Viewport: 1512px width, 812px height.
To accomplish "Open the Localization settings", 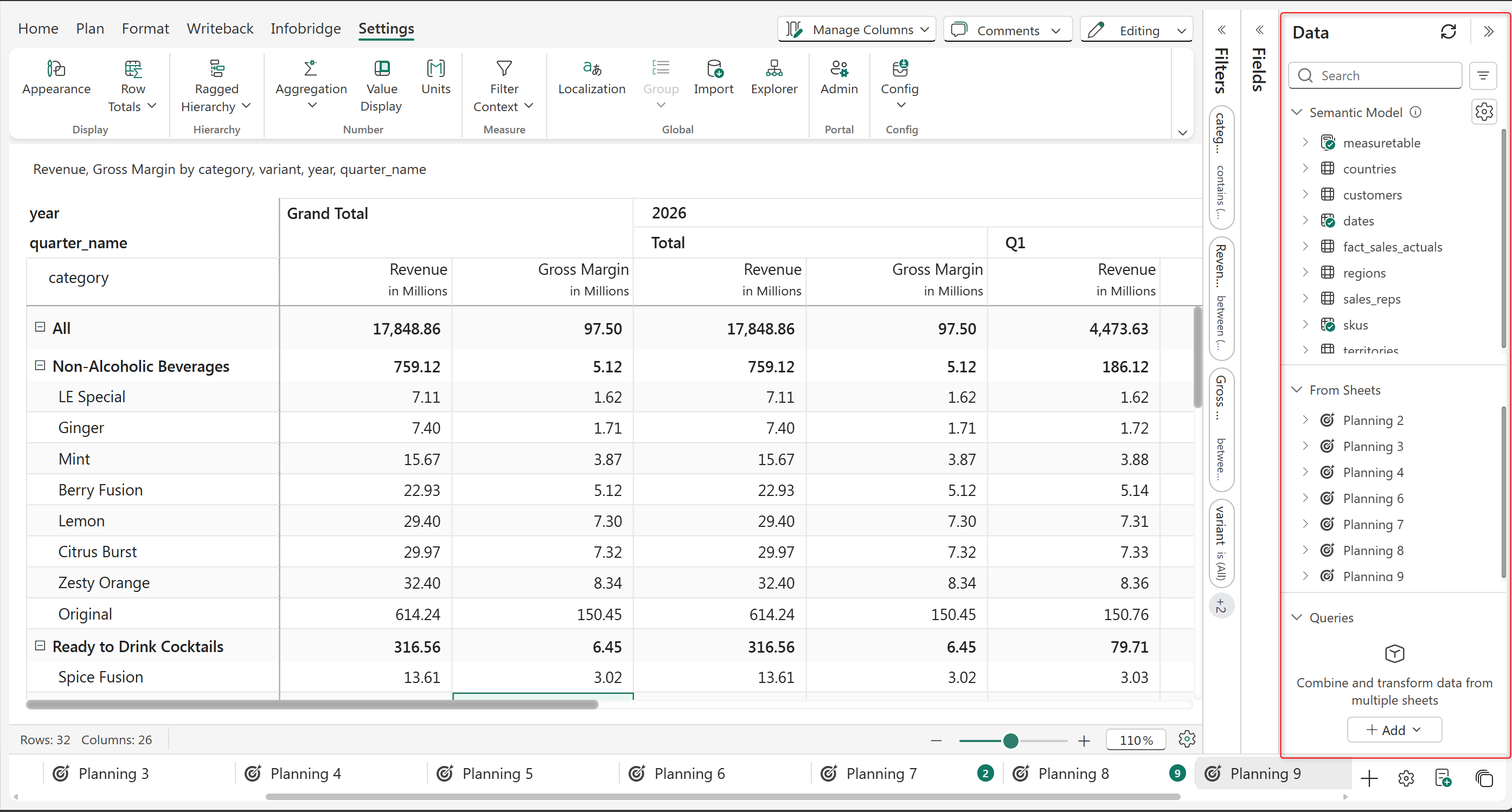I will [591, 78].
